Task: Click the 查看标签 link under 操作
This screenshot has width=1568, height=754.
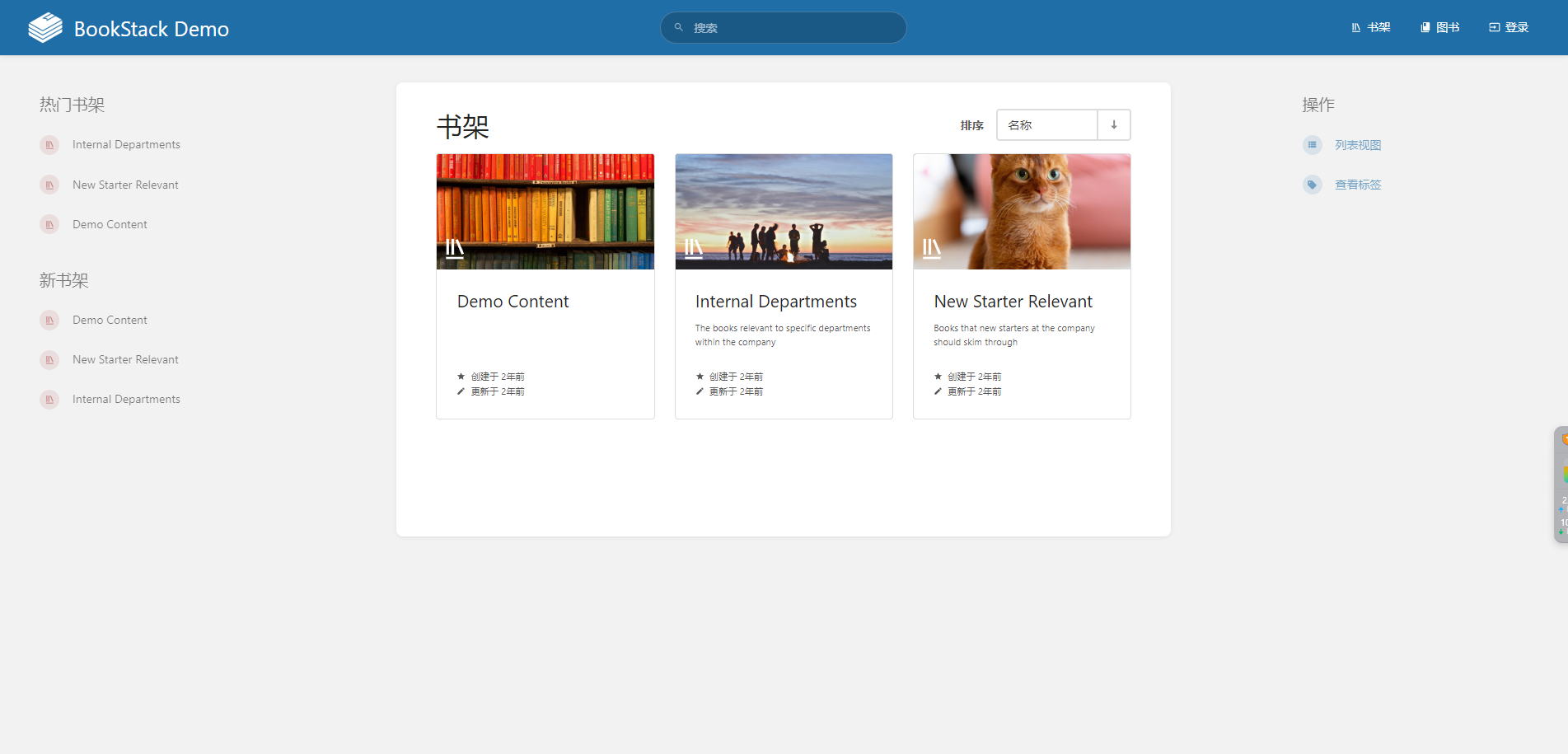Action: pos(1358,184)
